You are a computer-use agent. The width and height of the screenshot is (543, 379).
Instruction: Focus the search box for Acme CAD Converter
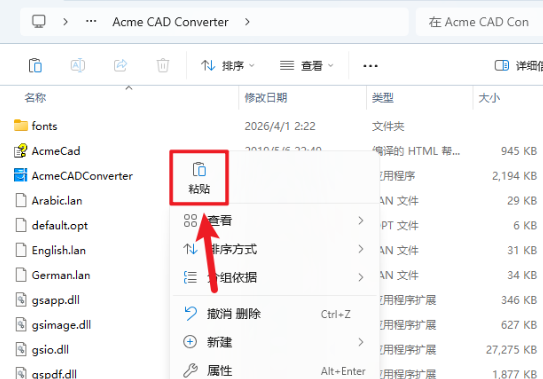point(479,22)
